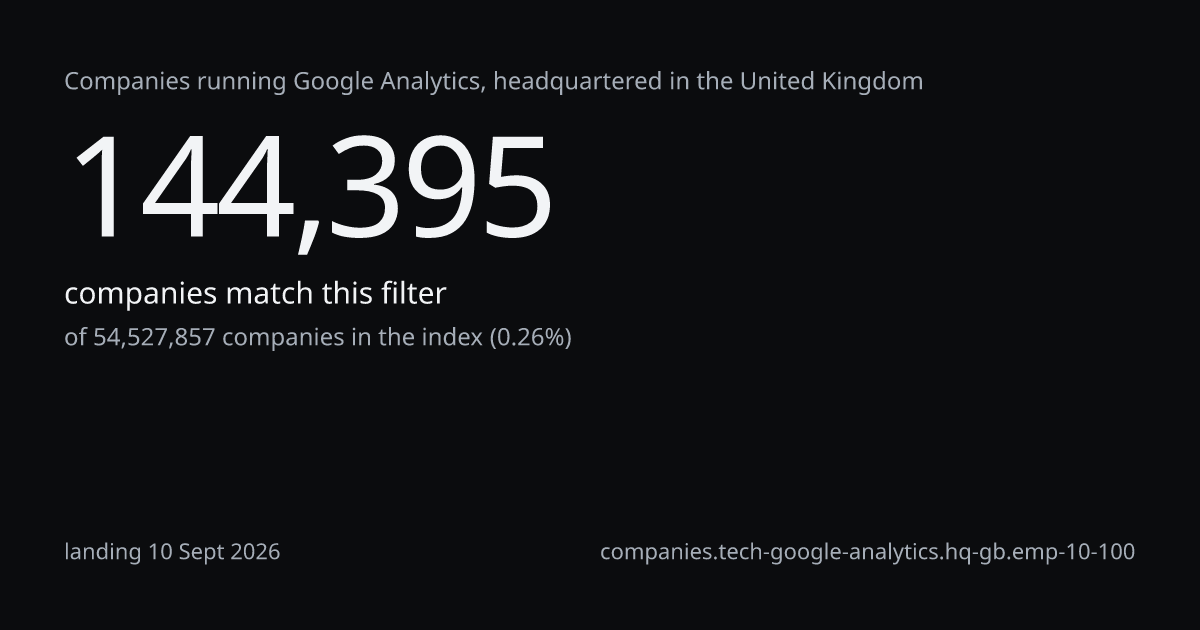Click the words "Google Analytics" in heading
The image size is (1200, 630).
pyautogui.click(x=388, y=82)
